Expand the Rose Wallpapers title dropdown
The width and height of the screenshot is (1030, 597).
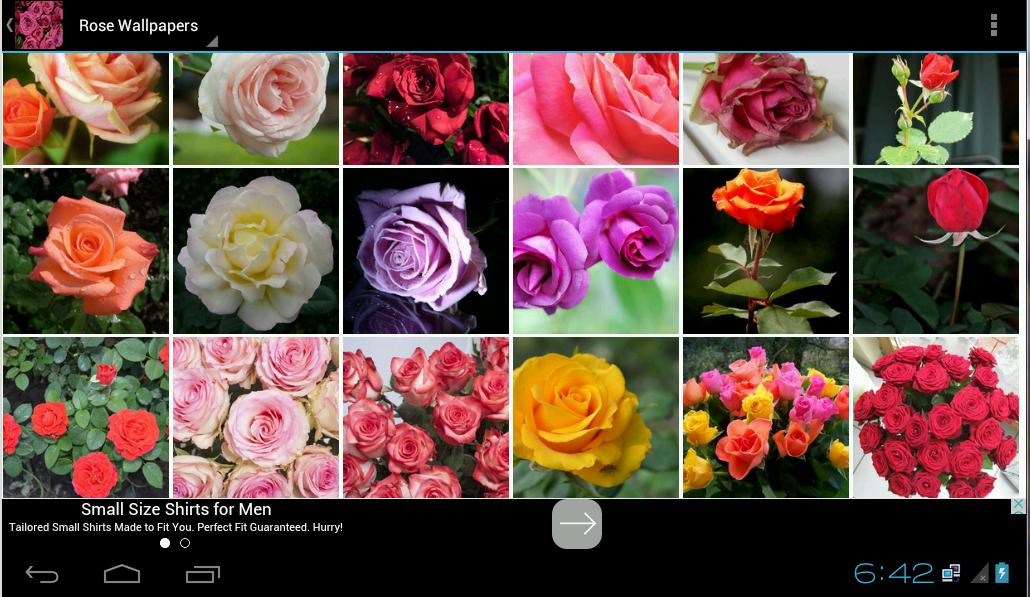pyautogui.click(x=212, y=41)
